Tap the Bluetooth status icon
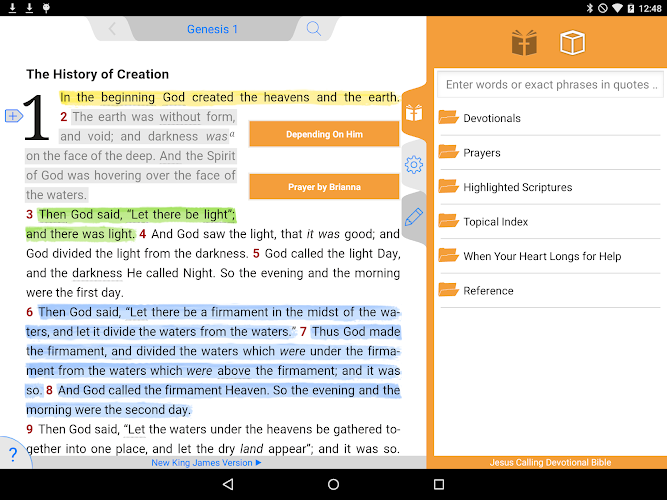 point(590,8)
